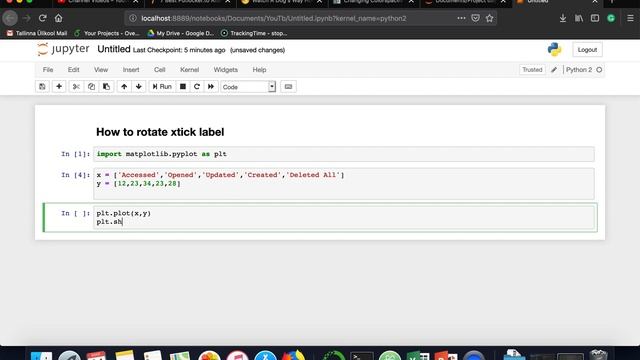Open the Kernel menu
The image size is (640, 360).
189,70
